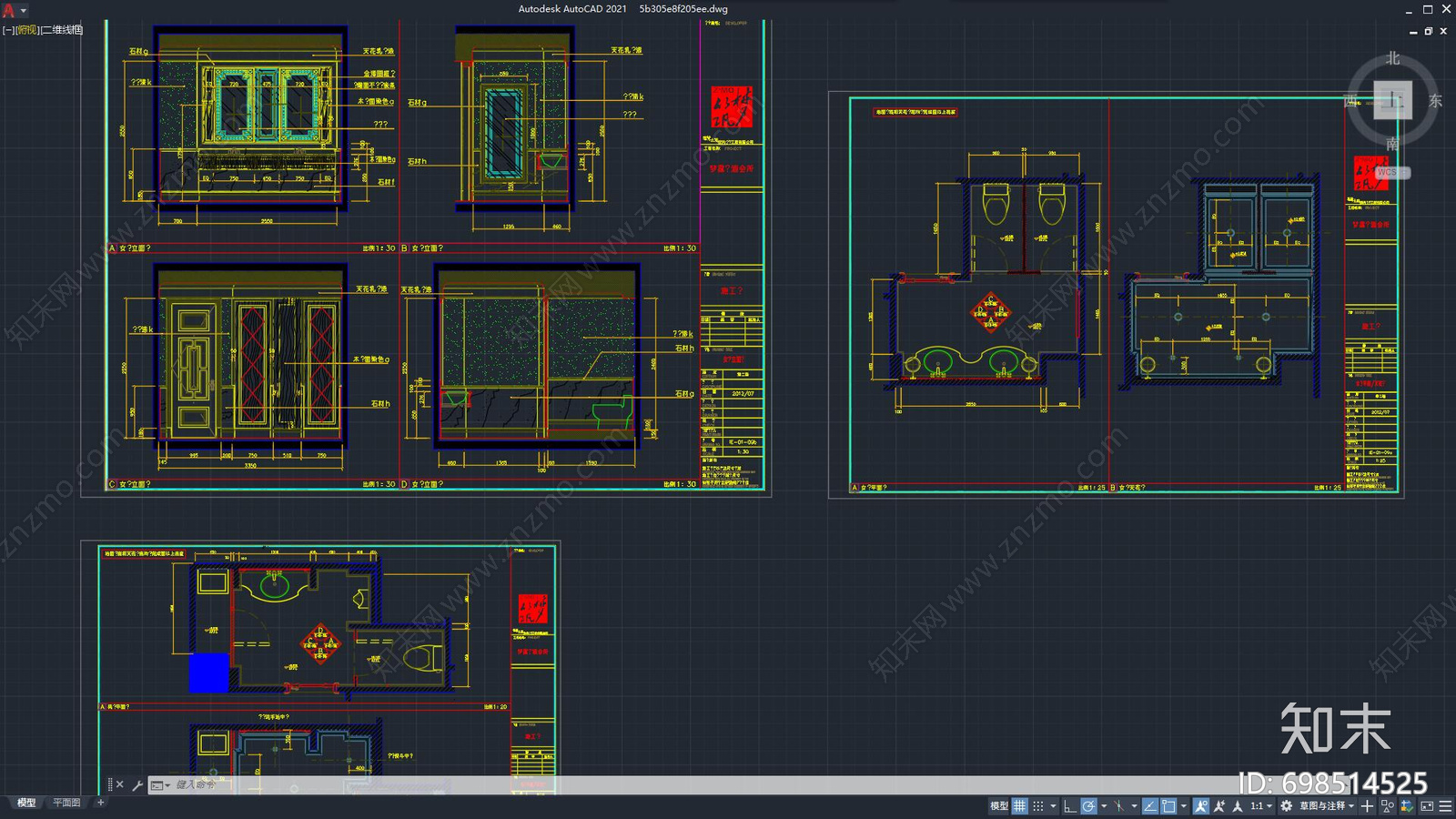Viewport: 1456px width, 819px height.
Task: Switch to 平面图 layout tab
Action: click(66, 803)
